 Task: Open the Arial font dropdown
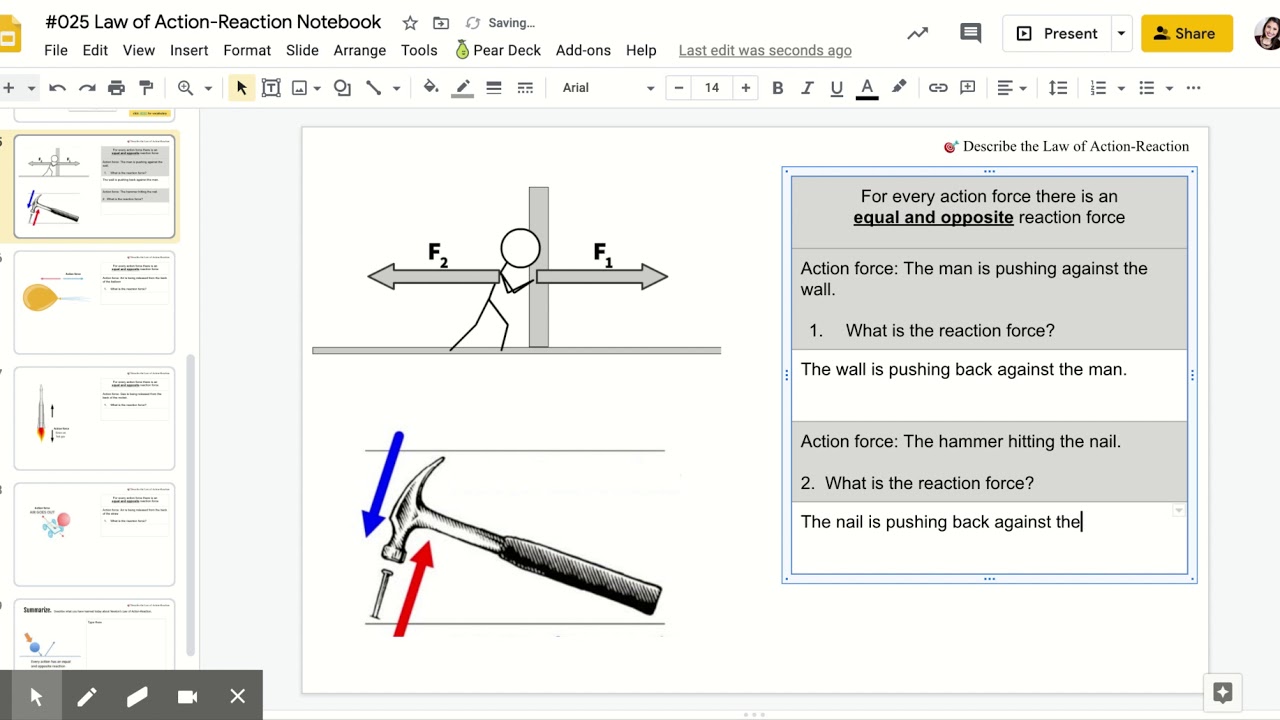(x=607, y=88)
